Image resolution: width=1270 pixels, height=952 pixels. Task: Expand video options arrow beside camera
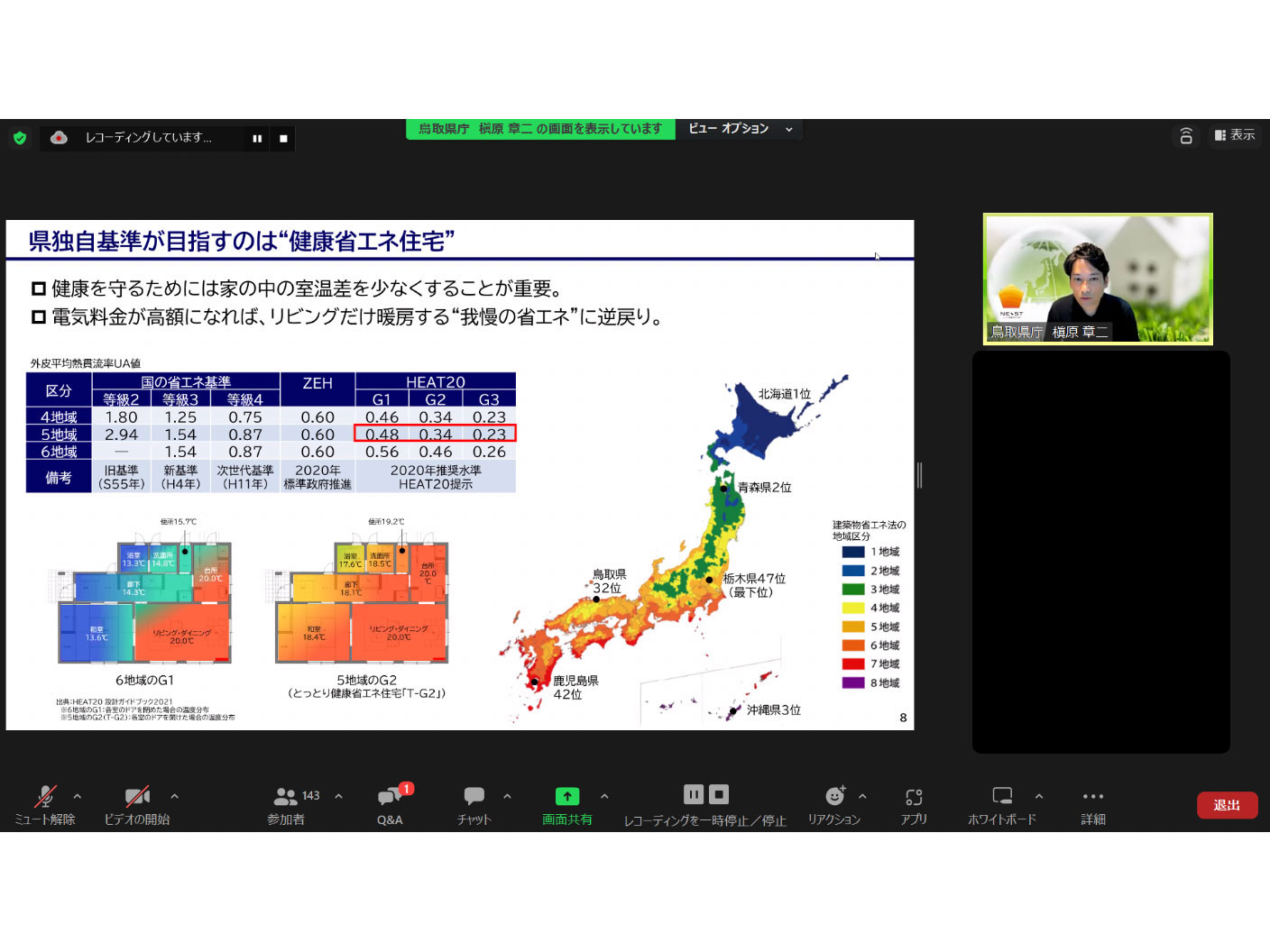point(175,796)
